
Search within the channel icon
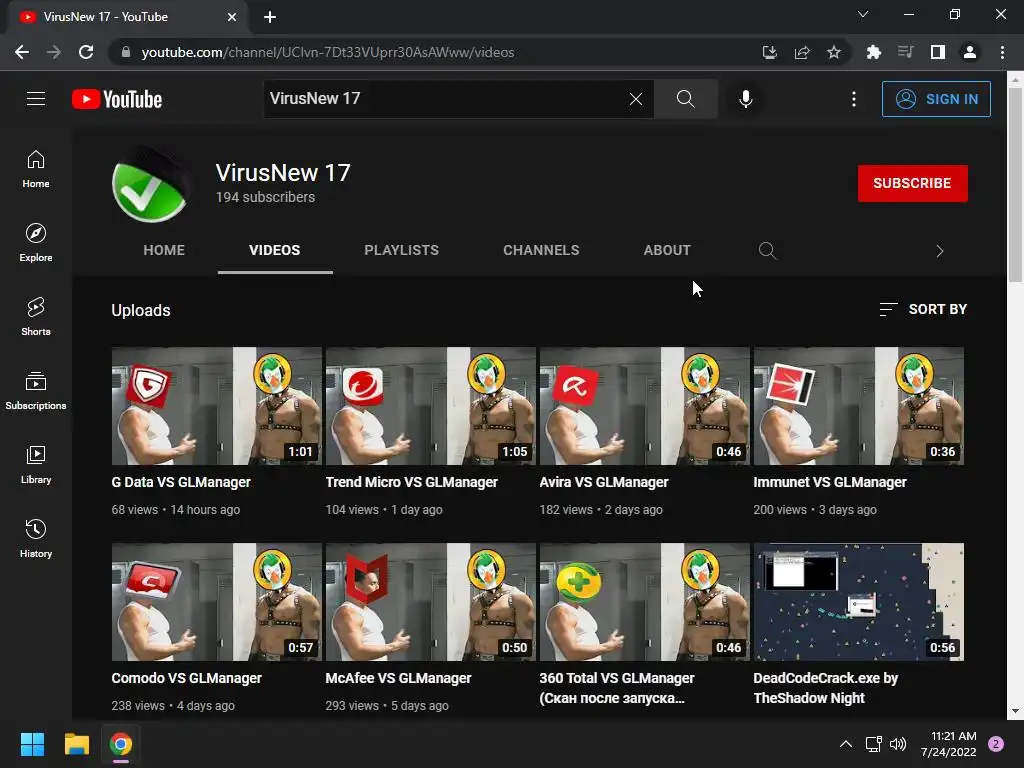(x=767, y=250)
